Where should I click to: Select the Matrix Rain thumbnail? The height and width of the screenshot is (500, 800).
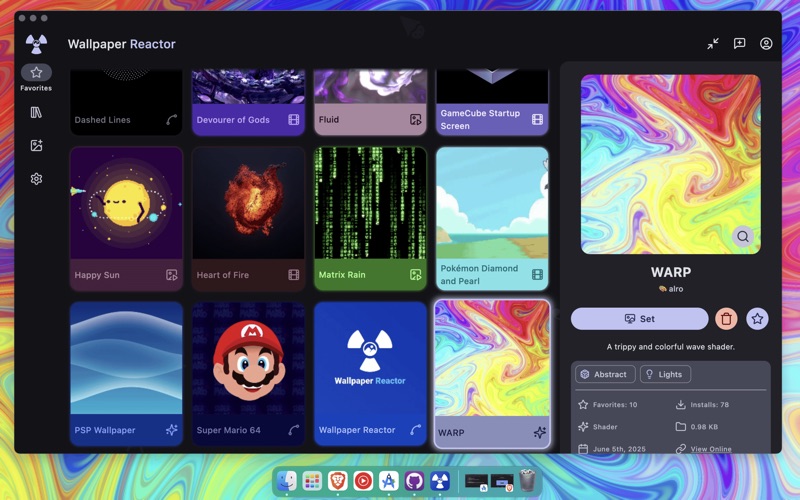[370, 203]
